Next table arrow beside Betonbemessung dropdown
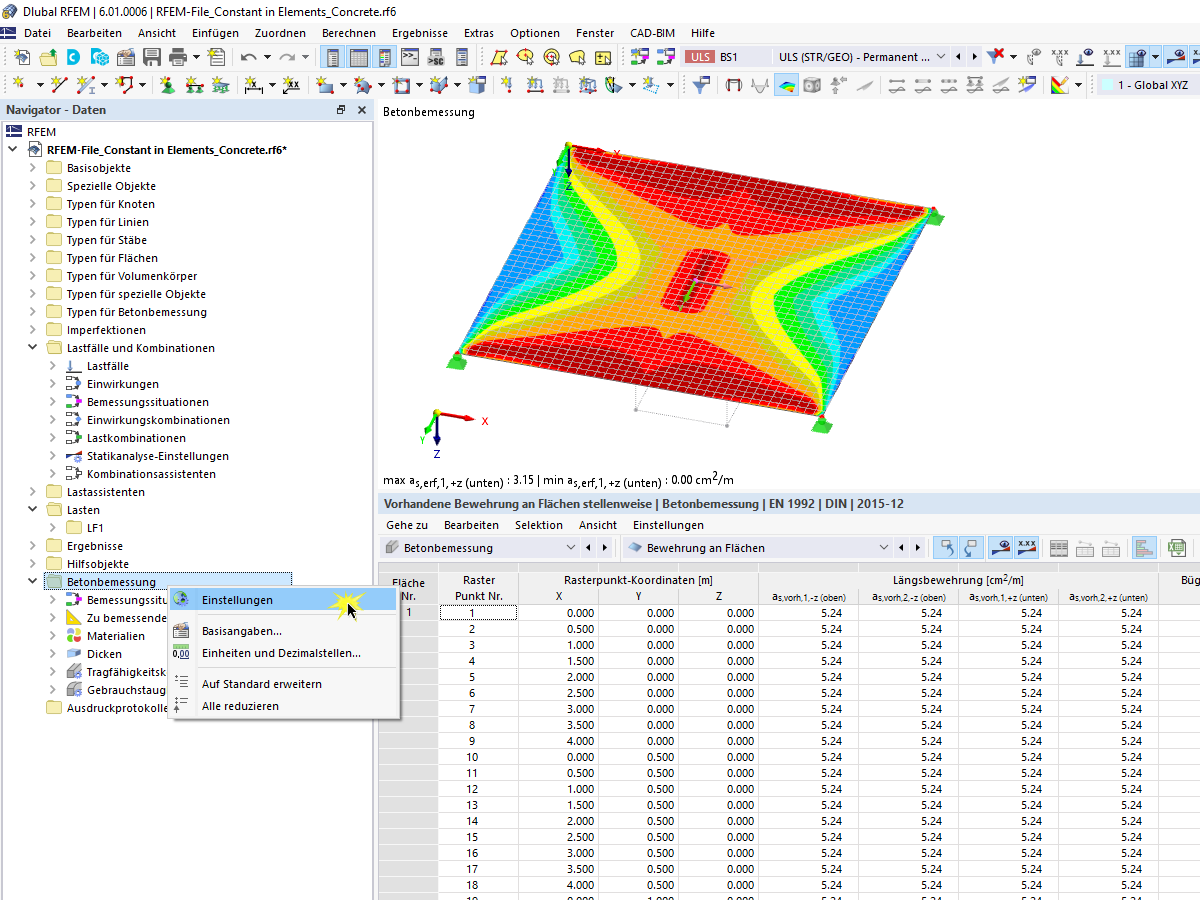Viewport: 1200px width, 900px height. tap(604, 547)
